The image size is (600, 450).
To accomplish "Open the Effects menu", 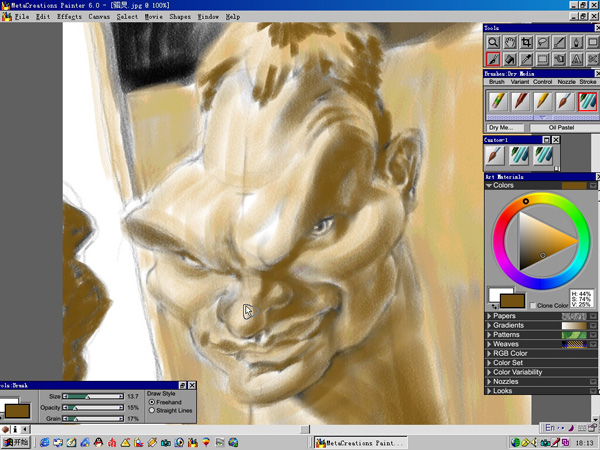I will coord(69,17).
